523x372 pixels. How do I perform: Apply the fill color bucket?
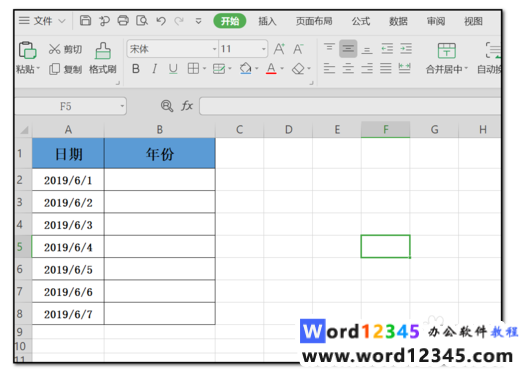[x=245, y=68]
